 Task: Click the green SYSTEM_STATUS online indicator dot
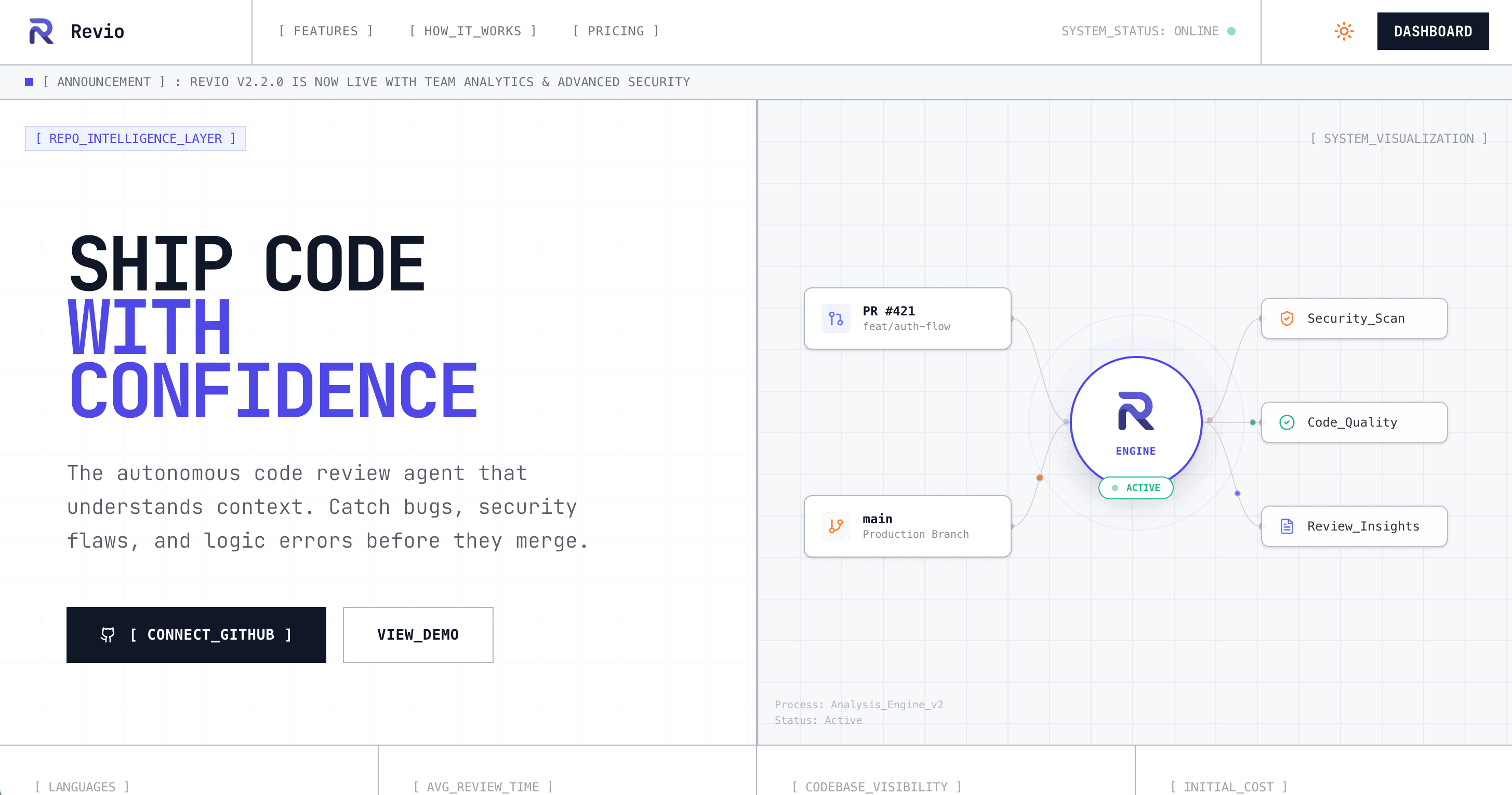tap(1231, 31)
